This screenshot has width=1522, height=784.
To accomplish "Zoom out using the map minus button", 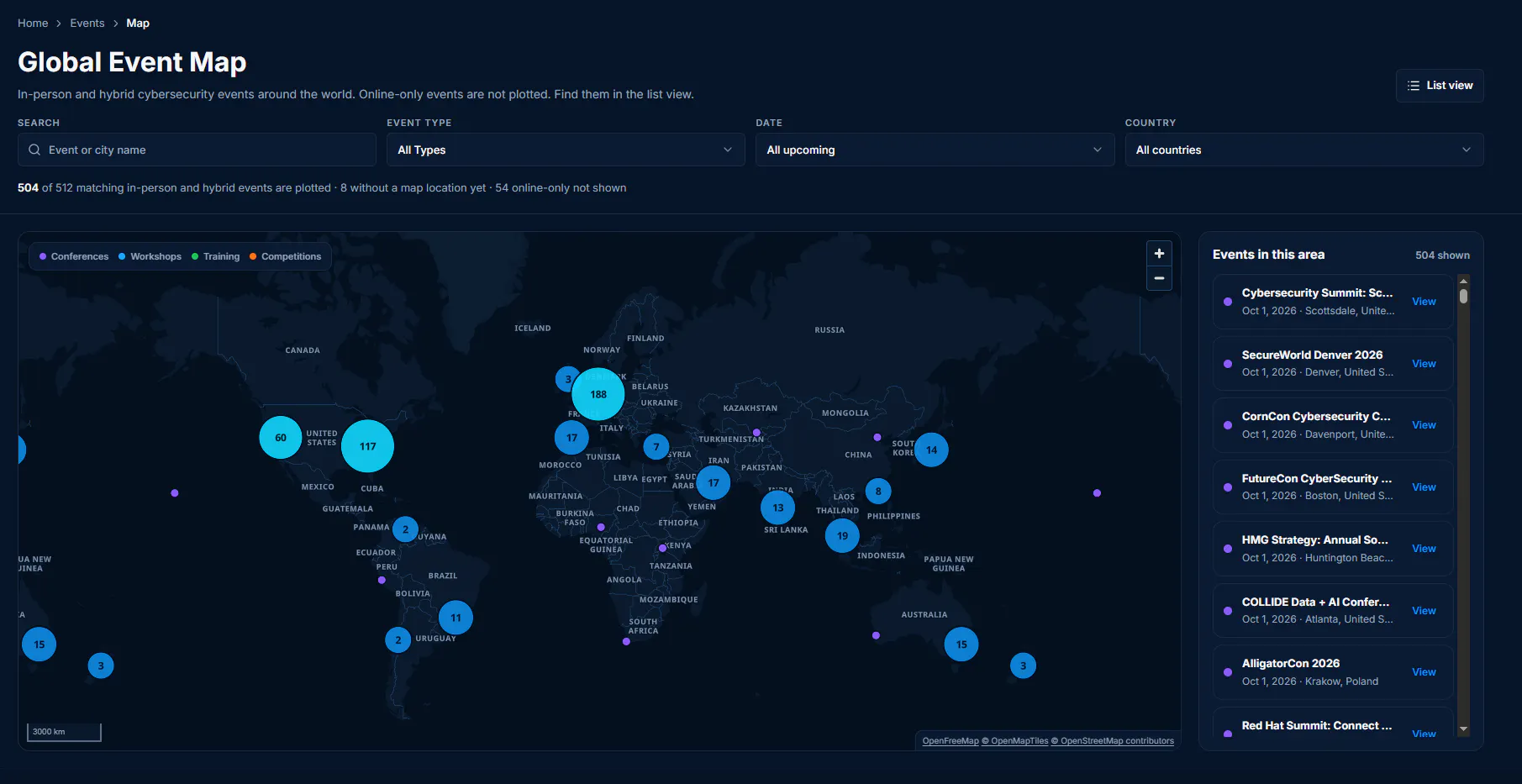I will click(1159, 278).
